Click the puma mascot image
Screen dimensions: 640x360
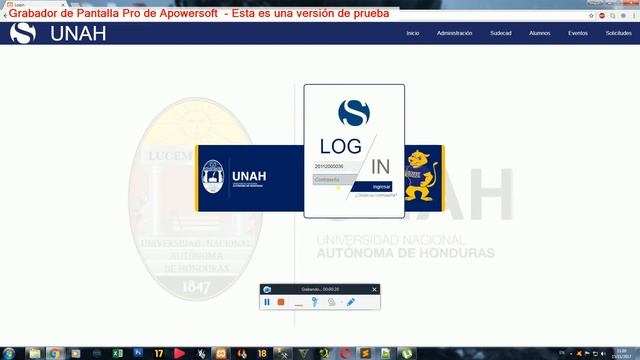pyautogui.click(x=421, y=176)
